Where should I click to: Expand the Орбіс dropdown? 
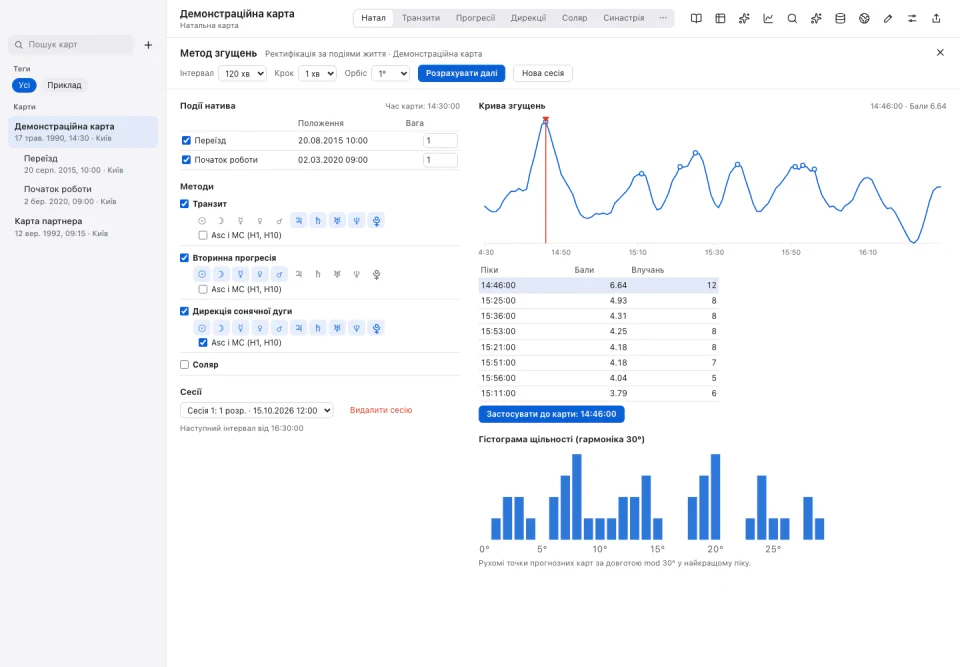391,73
